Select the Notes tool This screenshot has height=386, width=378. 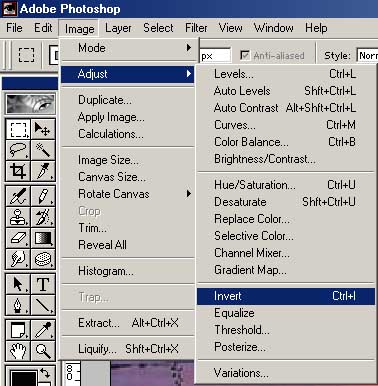click(18, 330)
